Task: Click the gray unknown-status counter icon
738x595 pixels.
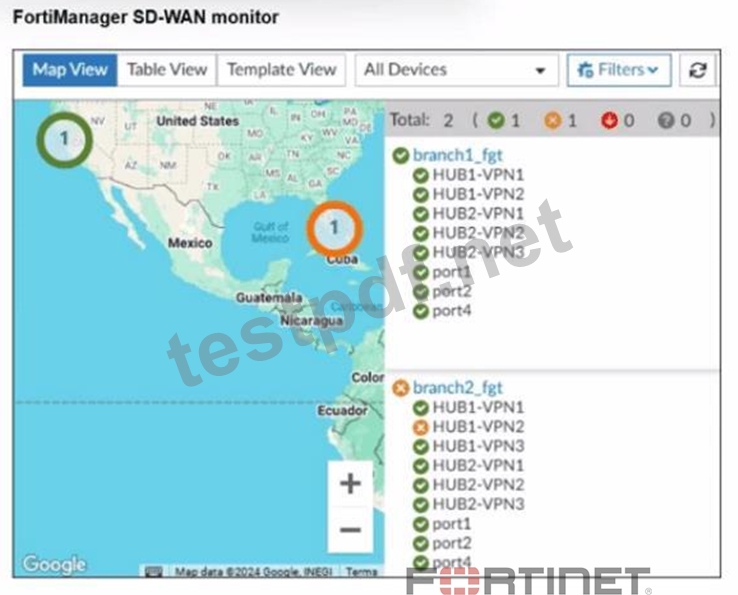Action: pyautogui.click(x=666, y=121)
